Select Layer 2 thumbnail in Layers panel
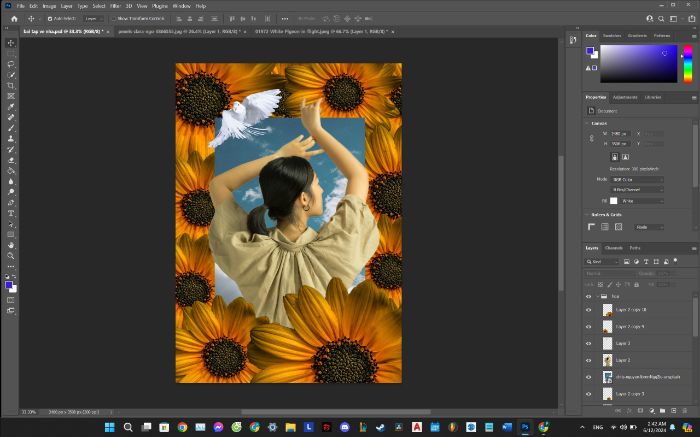The width and height of the screenshot is (700, 437). click(x=608, y=360)
